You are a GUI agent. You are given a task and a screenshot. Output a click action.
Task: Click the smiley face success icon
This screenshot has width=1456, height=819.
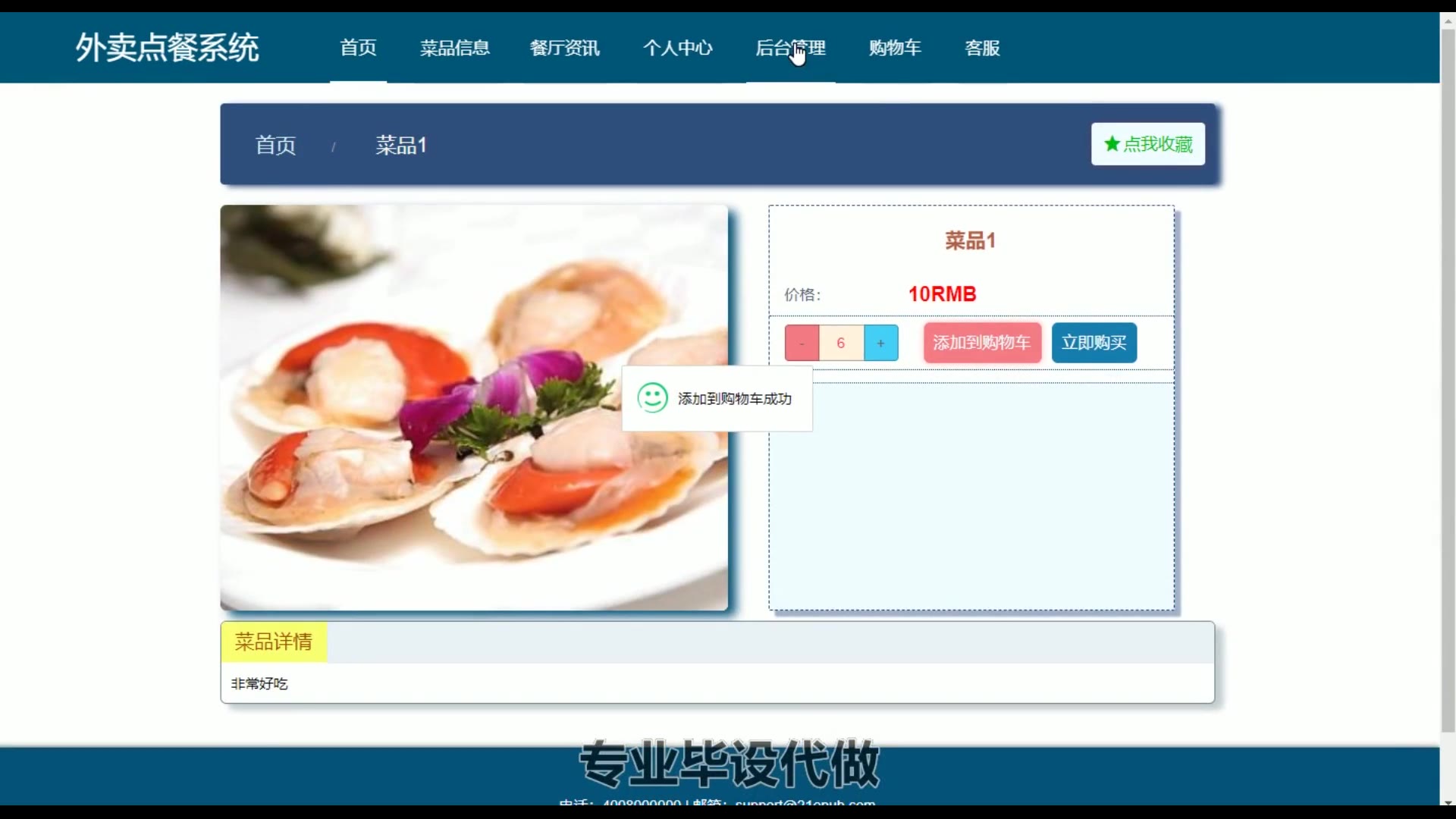point(652,398)
